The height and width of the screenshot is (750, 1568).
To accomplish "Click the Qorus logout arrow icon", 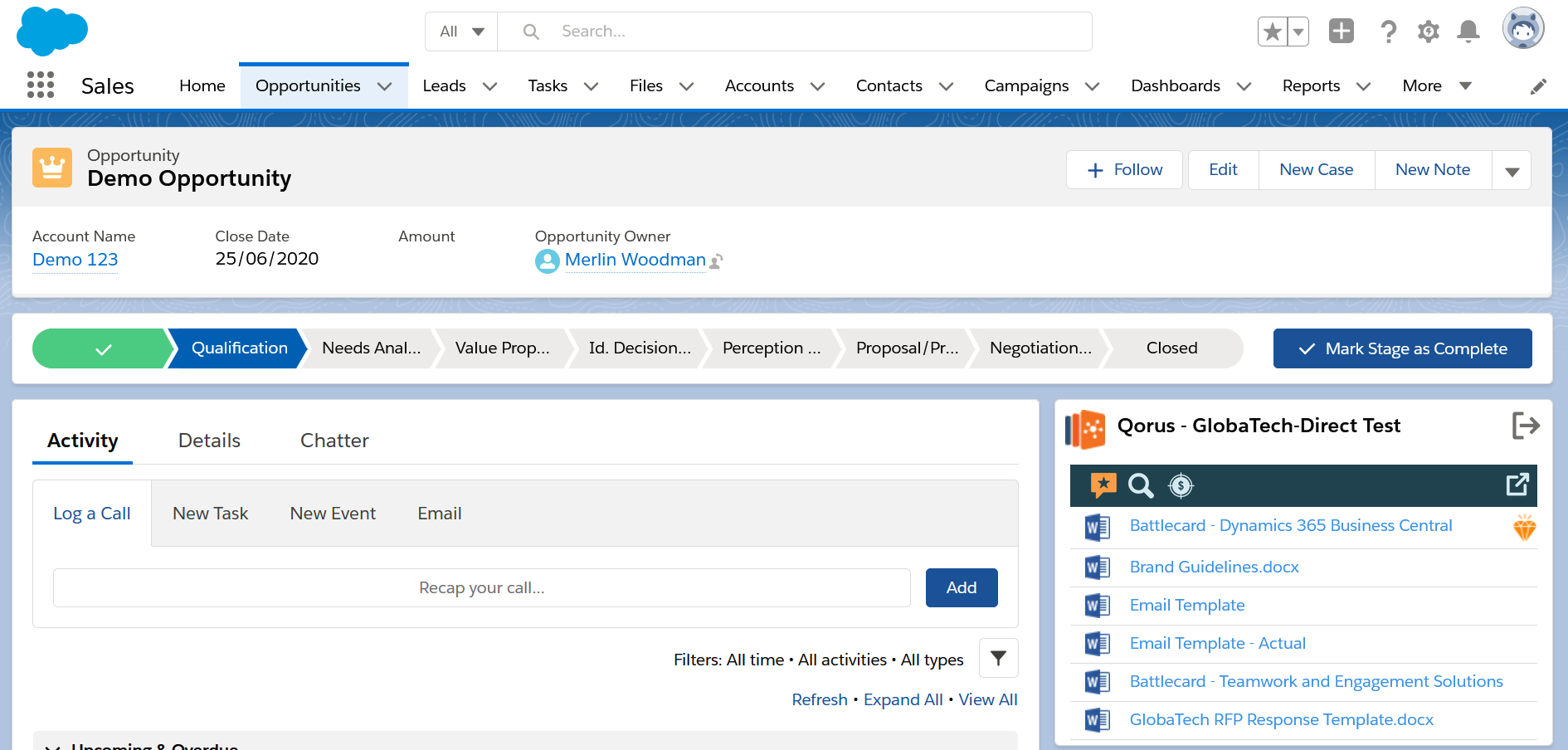I will [1525, 426].
